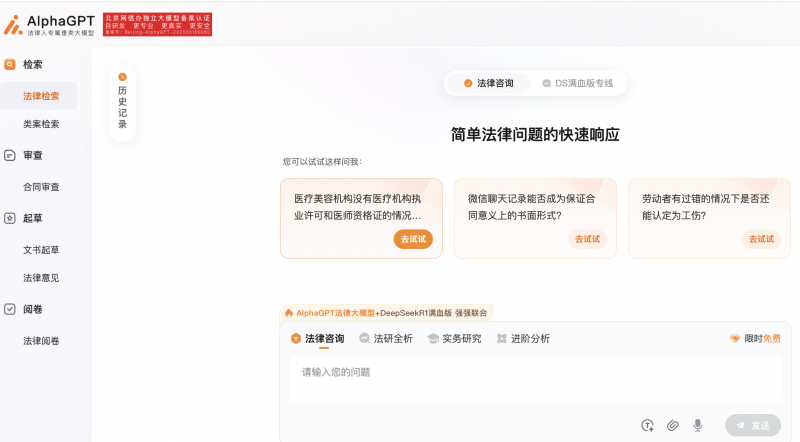Click the AlphaGPT logo
Screen dimensions: 800x442
click(x=50, y=24)
